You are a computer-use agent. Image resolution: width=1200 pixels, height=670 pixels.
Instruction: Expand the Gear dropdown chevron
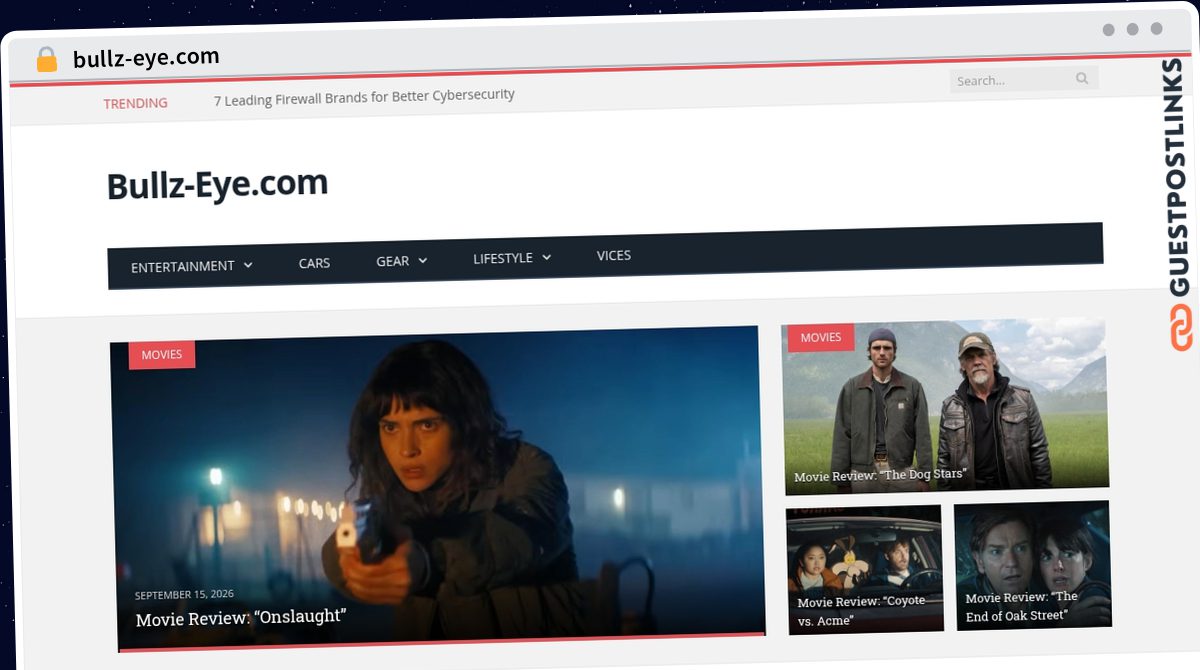[422, 261]
